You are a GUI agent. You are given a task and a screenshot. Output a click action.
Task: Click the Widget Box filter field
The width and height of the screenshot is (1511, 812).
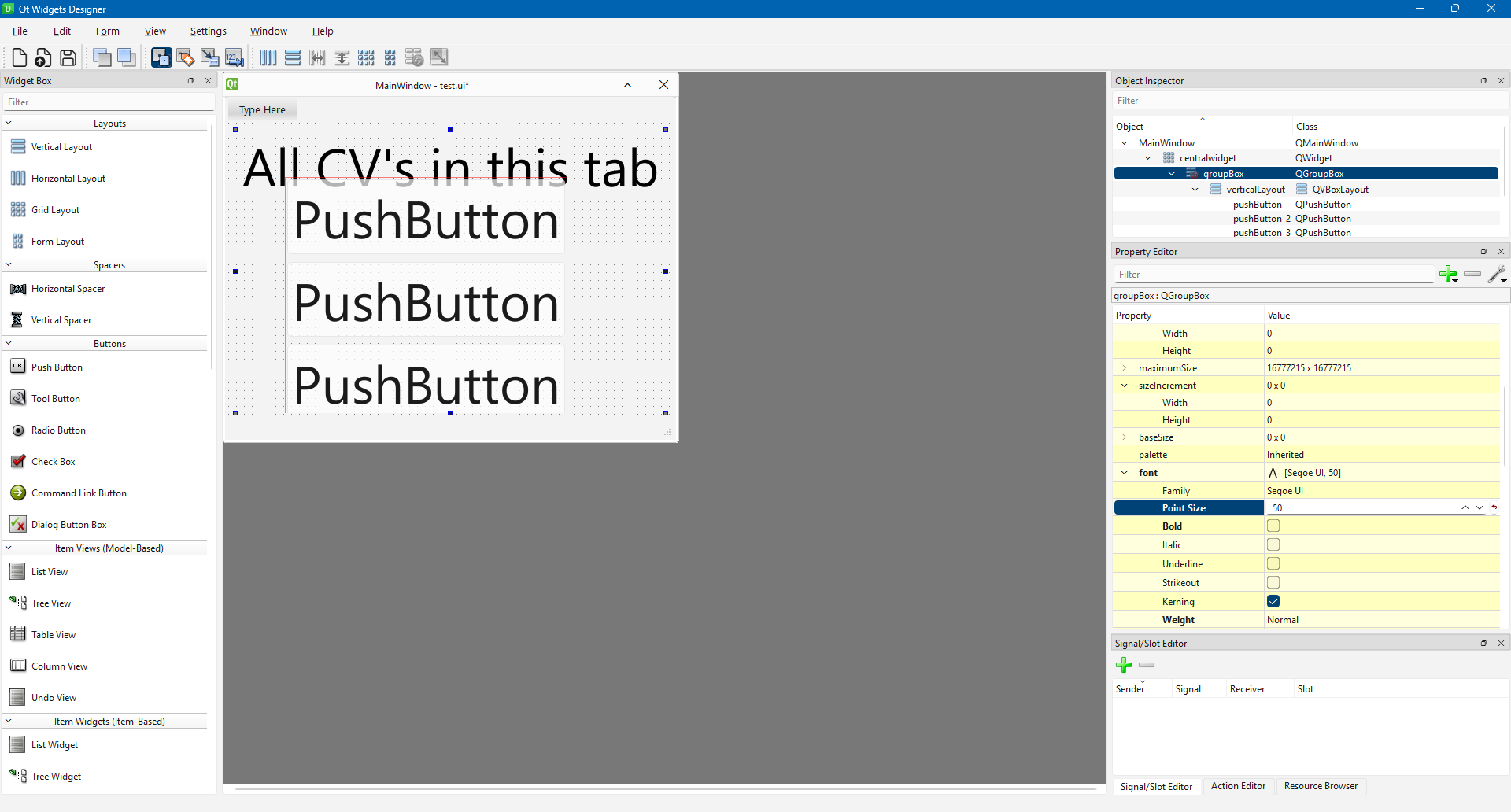(x=109, y=102)
